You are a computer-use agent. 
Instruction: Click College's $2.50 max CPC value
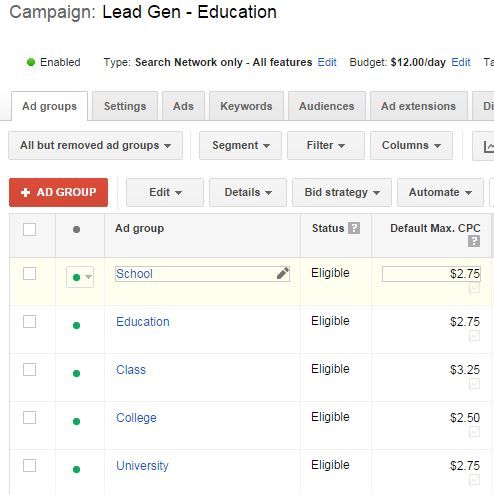(465, 418)
